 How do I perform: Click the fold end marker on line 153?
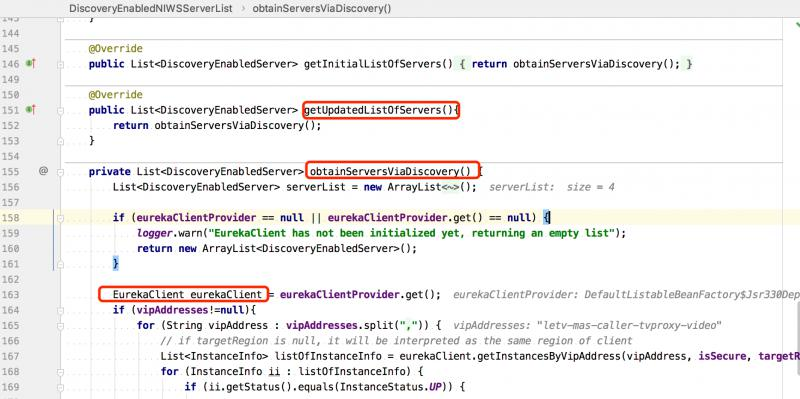tap(60, 141)
